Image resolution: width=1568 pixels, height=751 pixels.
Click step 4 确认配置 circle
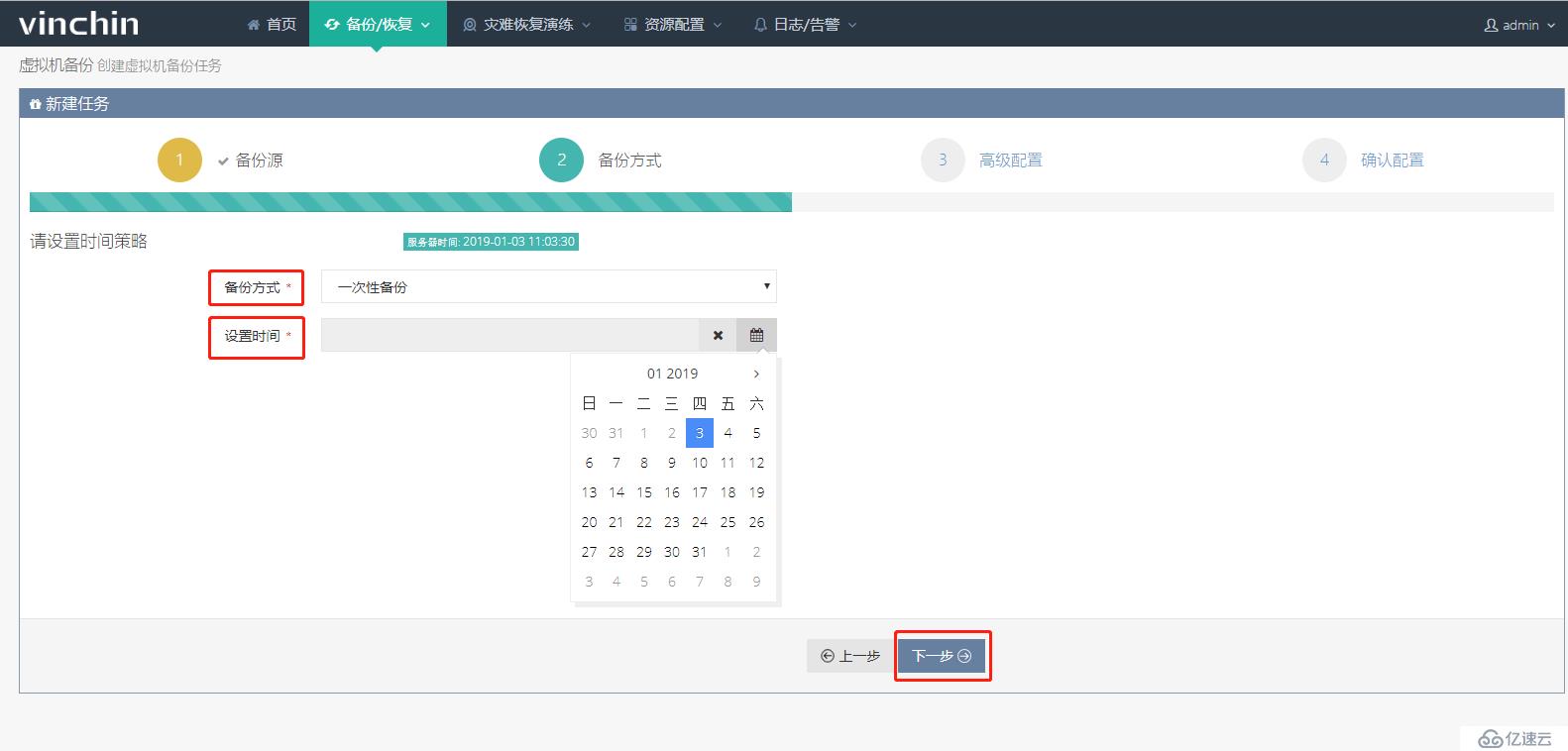(1324, 160)
